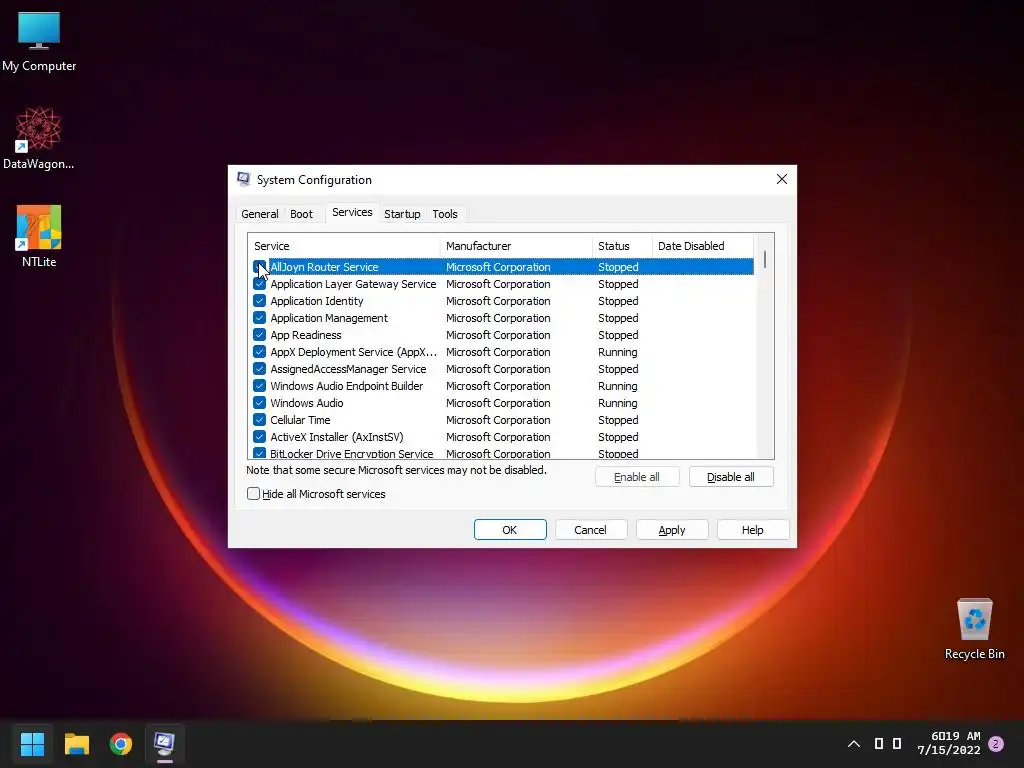Uncheck the AppX Deployment Service checkbox

point(259,352)
